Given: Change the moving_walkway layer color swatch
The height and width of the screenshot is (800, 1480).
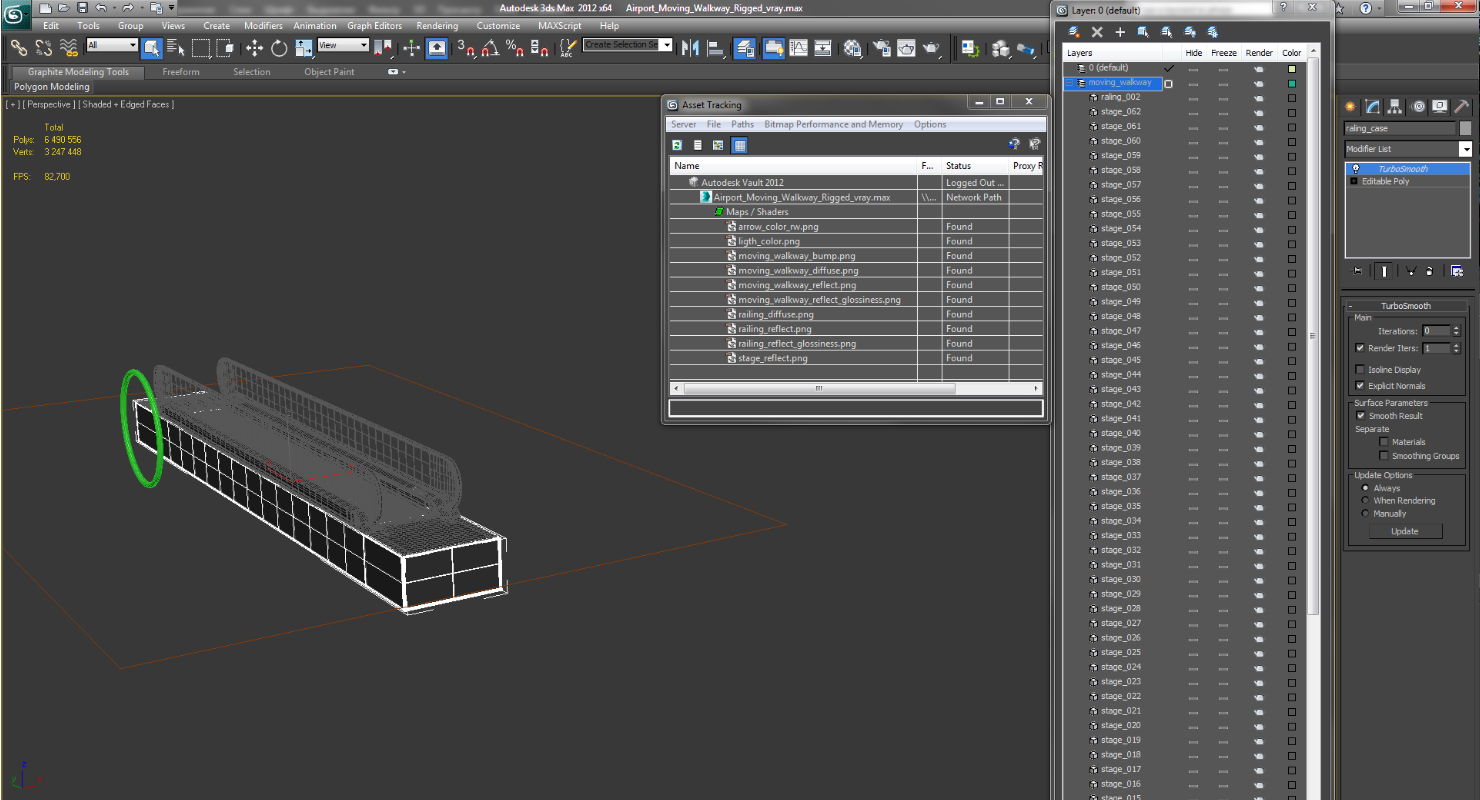Looking at the screenshot, I should click(1292, 84).
